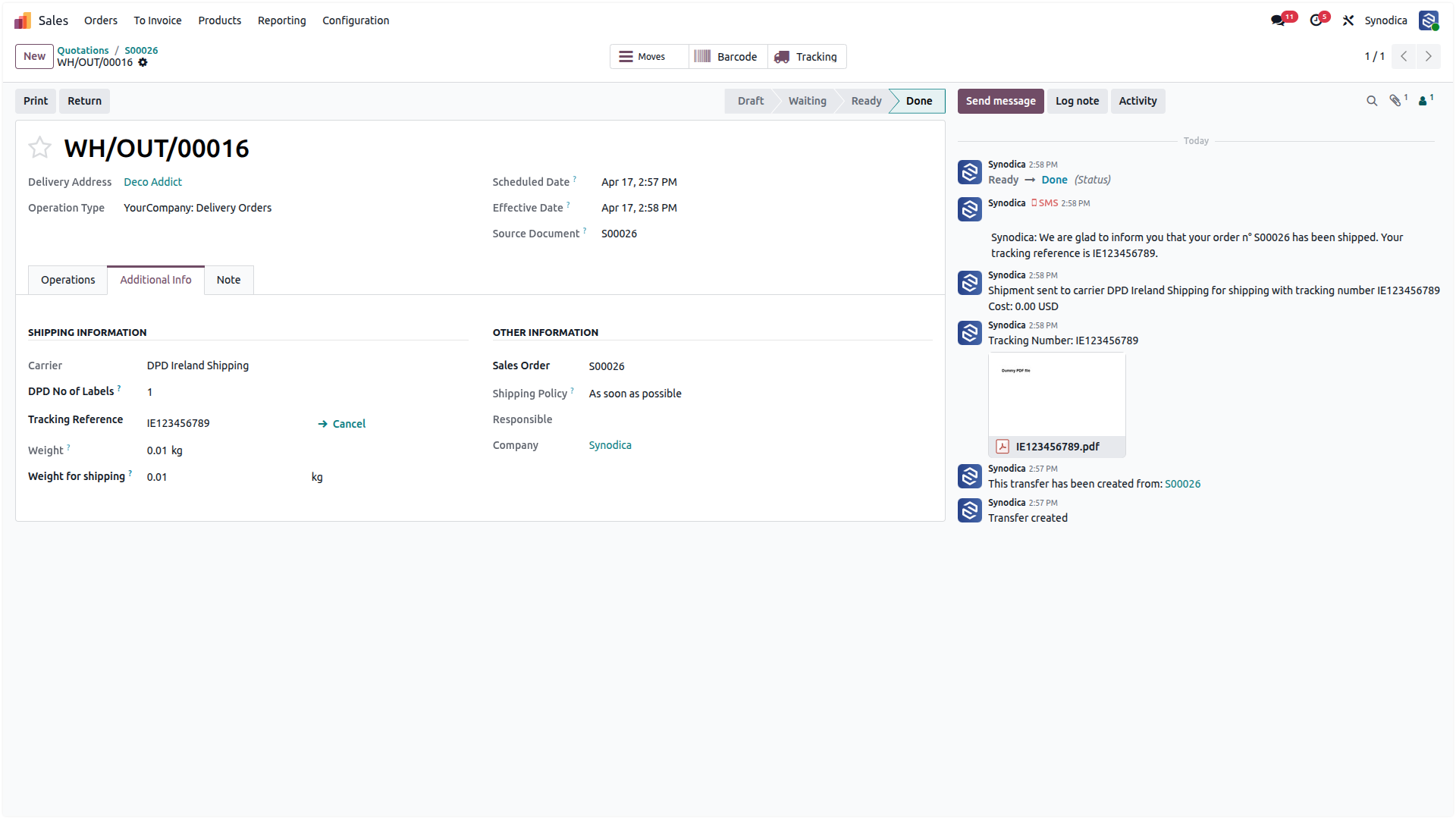Open the followers person icon
1456x819 pixels.
(1425, 101)
